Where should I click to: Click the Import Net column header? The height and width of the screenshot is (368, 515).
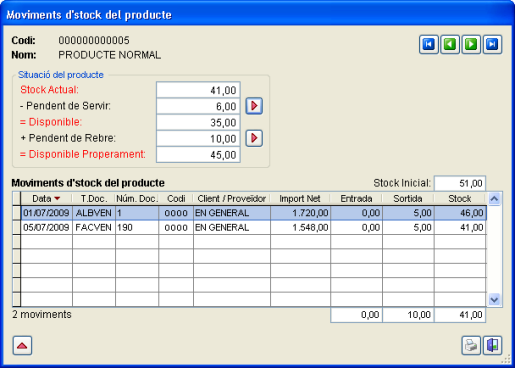tap(300, 199)
